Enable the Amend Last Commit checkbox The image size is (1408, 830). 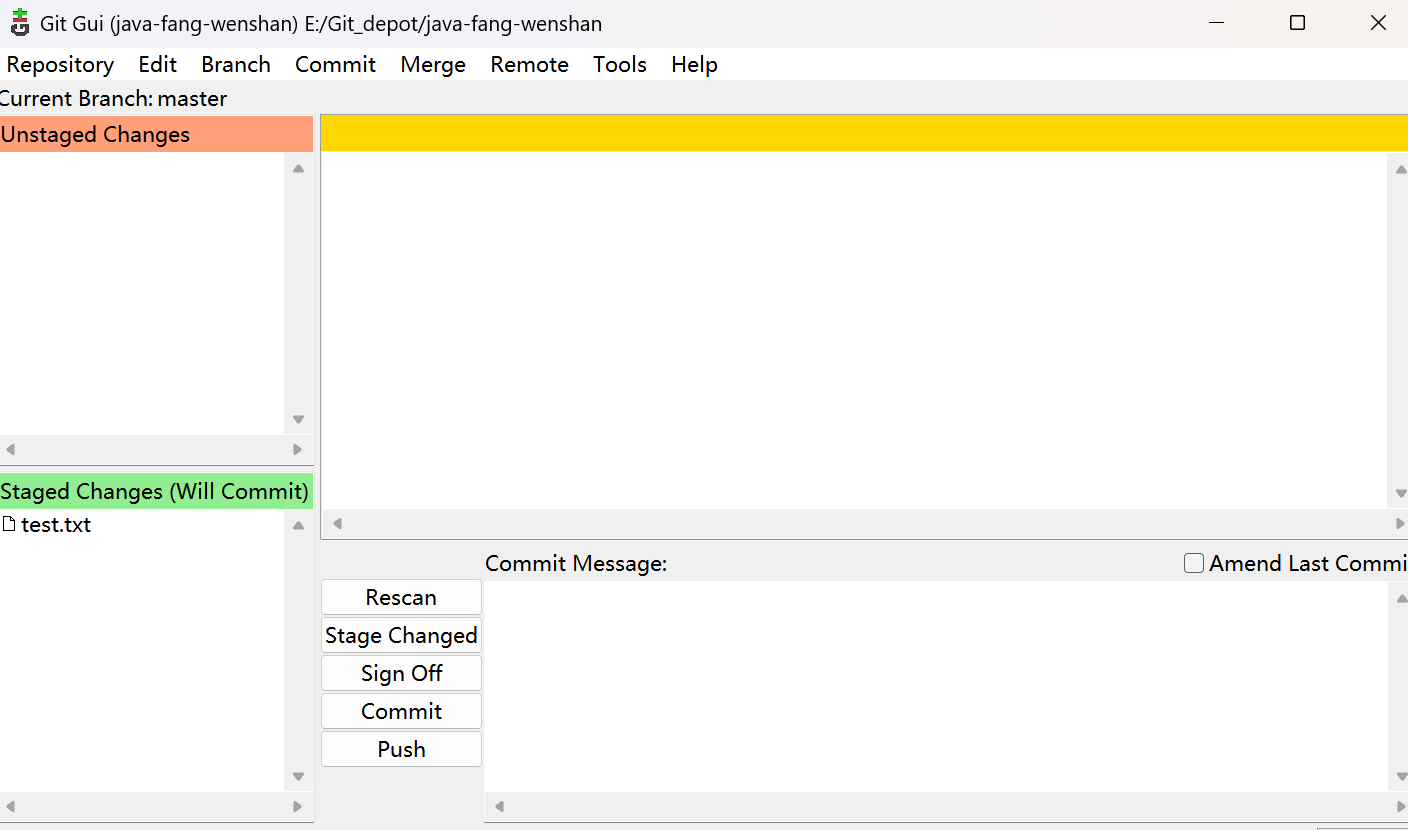1193,563
